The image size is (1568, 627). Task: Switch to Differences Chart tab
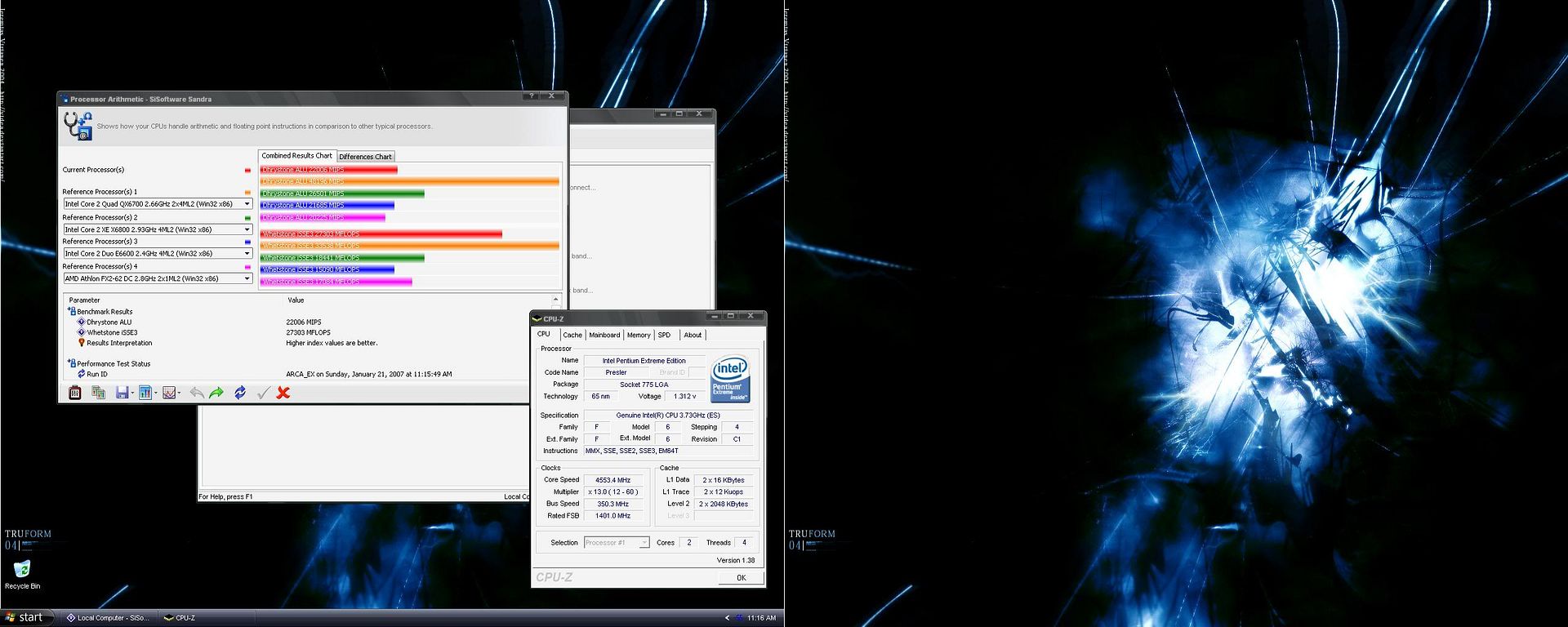click(x=365, y=157)
